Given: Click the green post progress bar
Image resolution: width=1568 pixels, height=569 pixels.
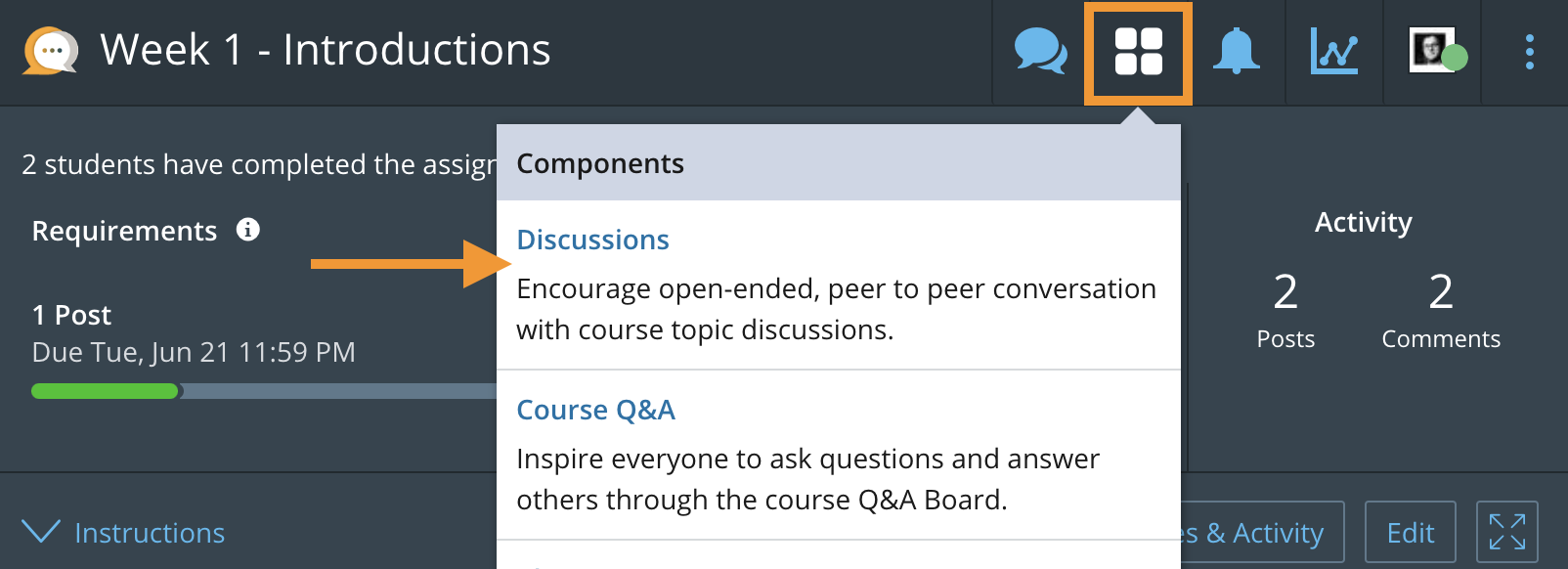Looking at the screenshot, I should coord(106,391).
